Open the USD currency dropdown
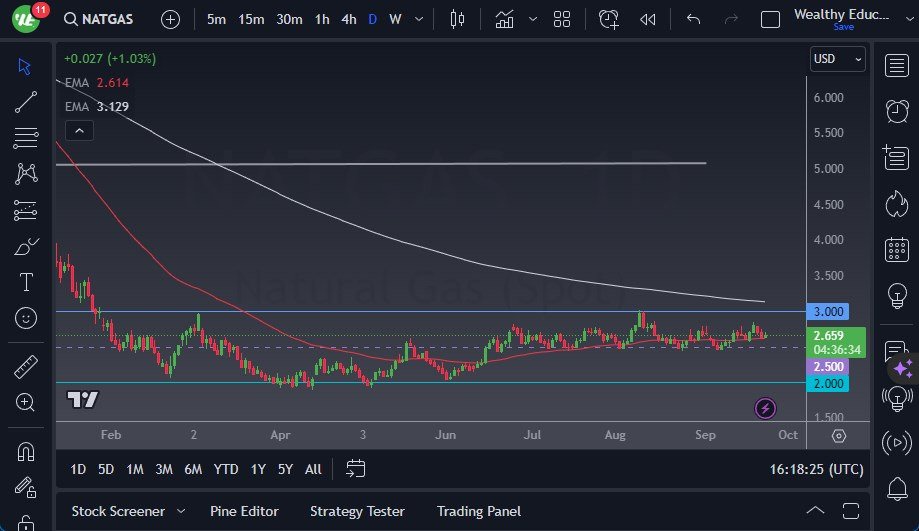This screenshot has width=919, height=531. coord(837,59)
